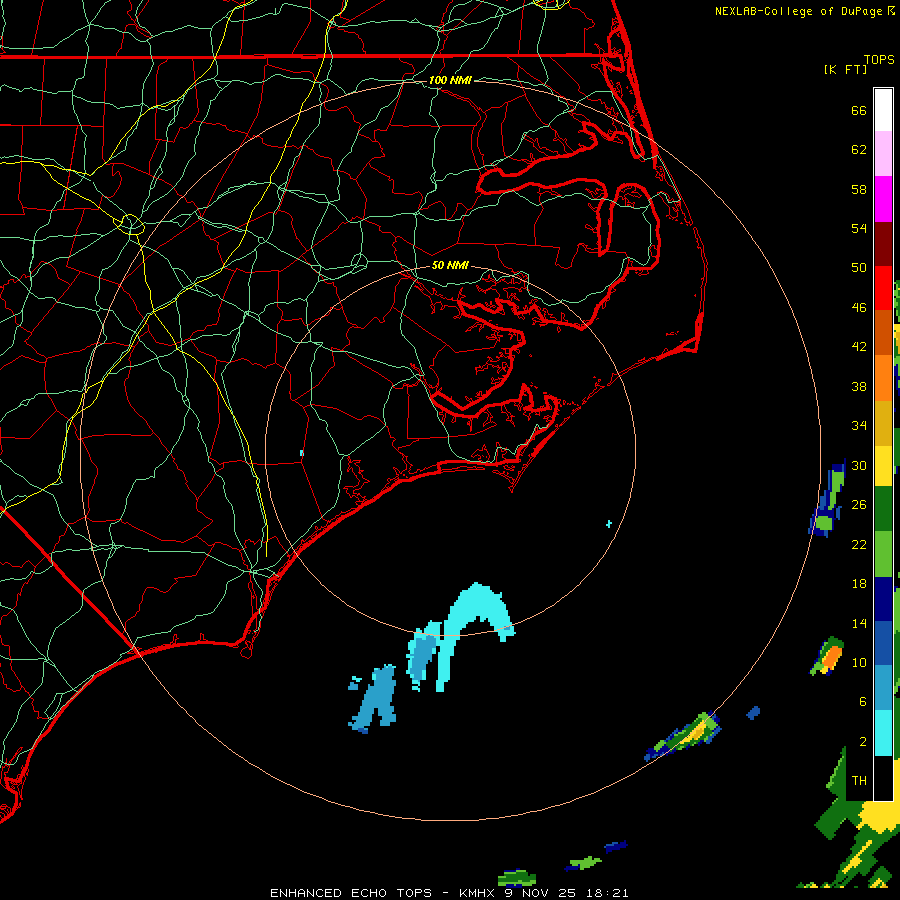Pick the 42 legend value
Viewport: 900px width, 900px height.
pyautogui.click(x=859, y=346)
